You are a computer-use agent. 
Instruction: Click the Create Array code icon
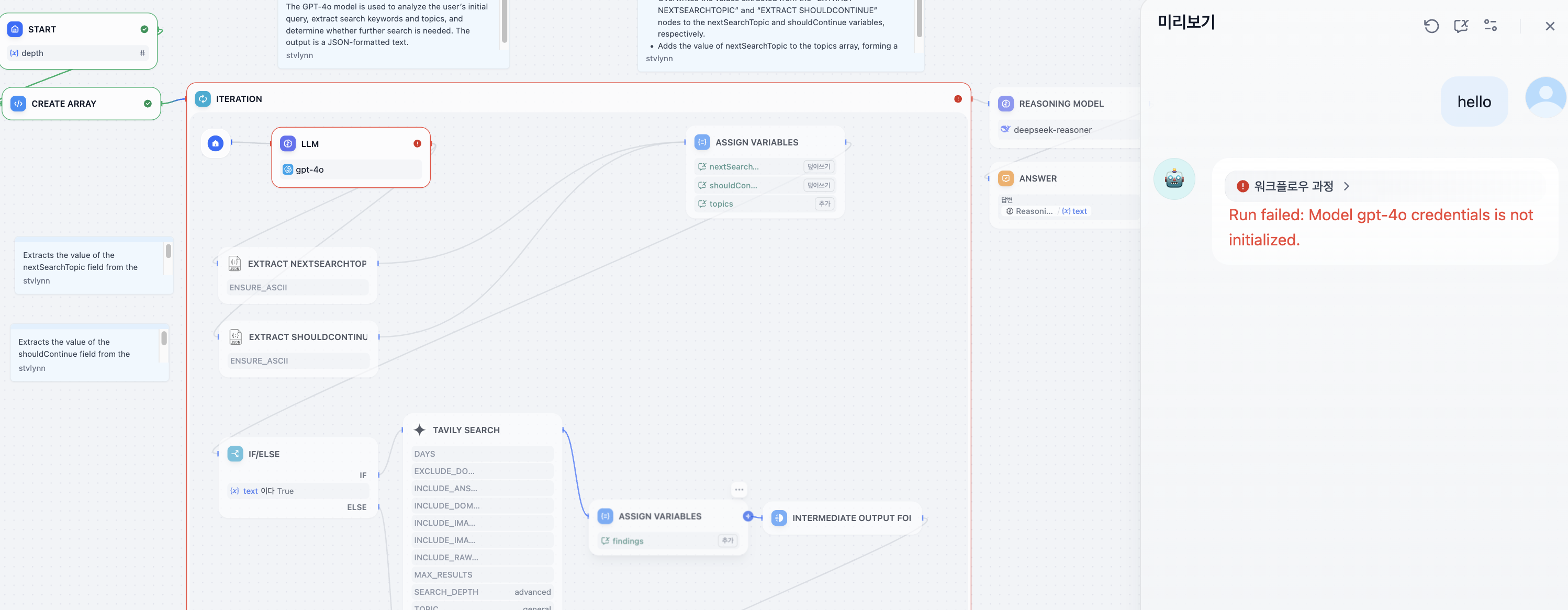coord(18,104)
